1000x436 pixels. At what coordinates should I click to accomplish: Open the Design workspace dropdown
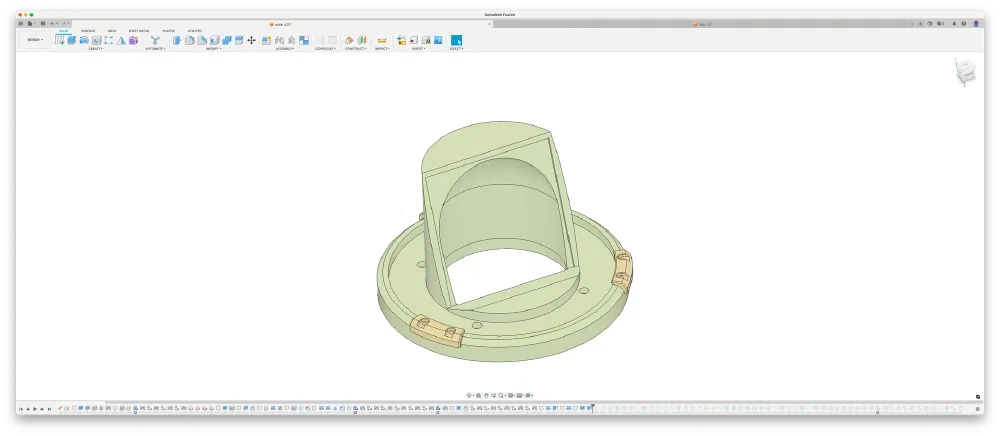coord(34,40)
